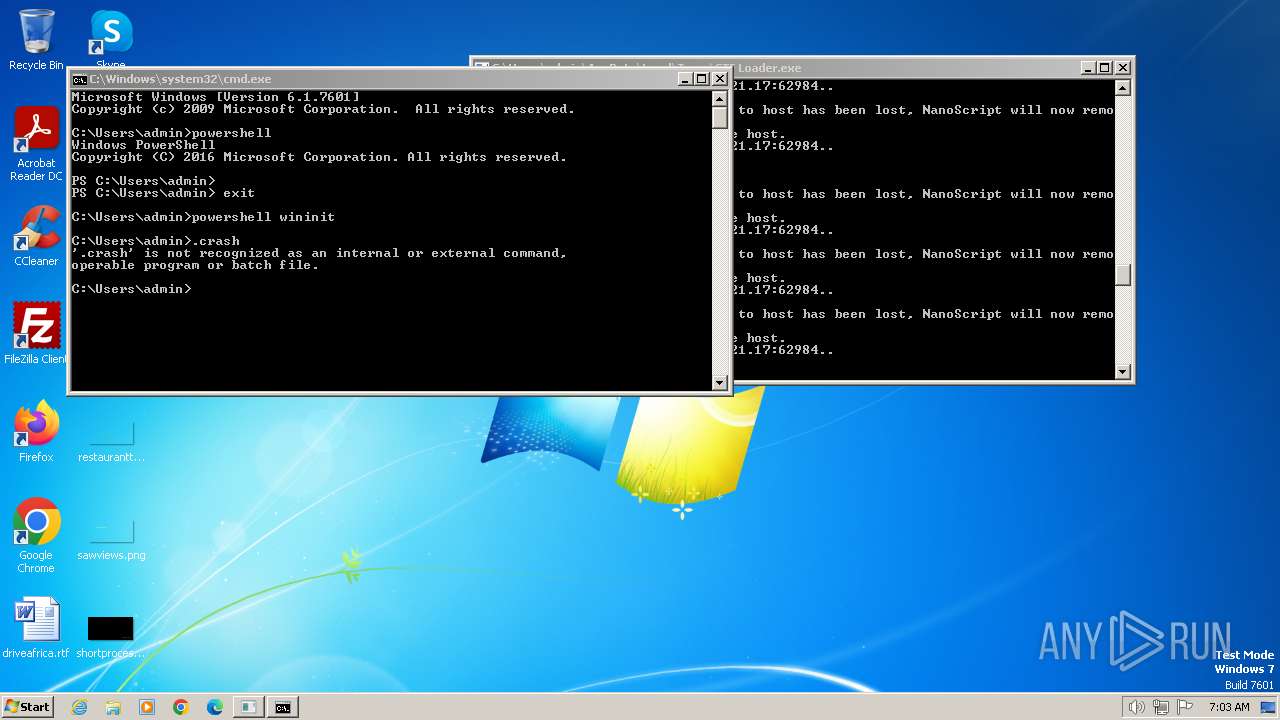Open Google Chrome desktop shortcut
Viewport: 1280px width, 720px height.
(36, 535)
